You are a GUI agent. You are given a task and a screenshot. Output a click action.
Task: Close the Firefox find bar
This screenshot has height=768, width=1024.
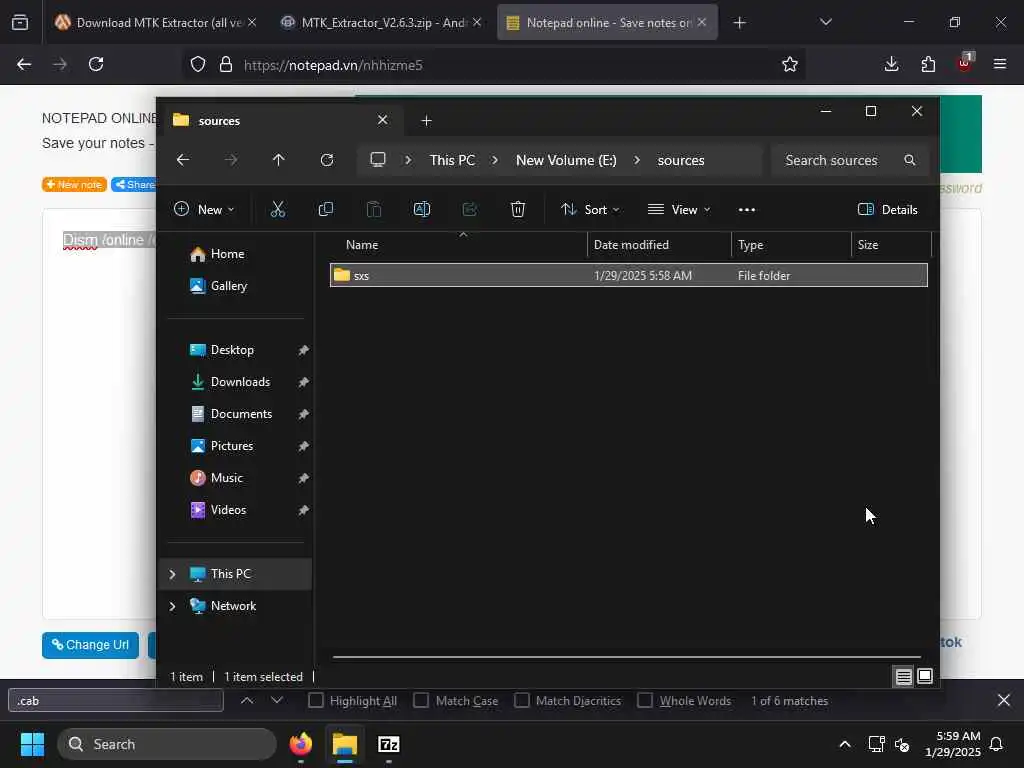click(x=1004, y=701)
